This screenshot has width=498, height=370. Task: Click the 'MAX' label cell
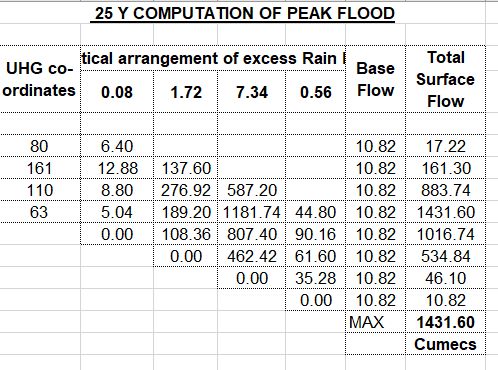[x=376, y=322]
